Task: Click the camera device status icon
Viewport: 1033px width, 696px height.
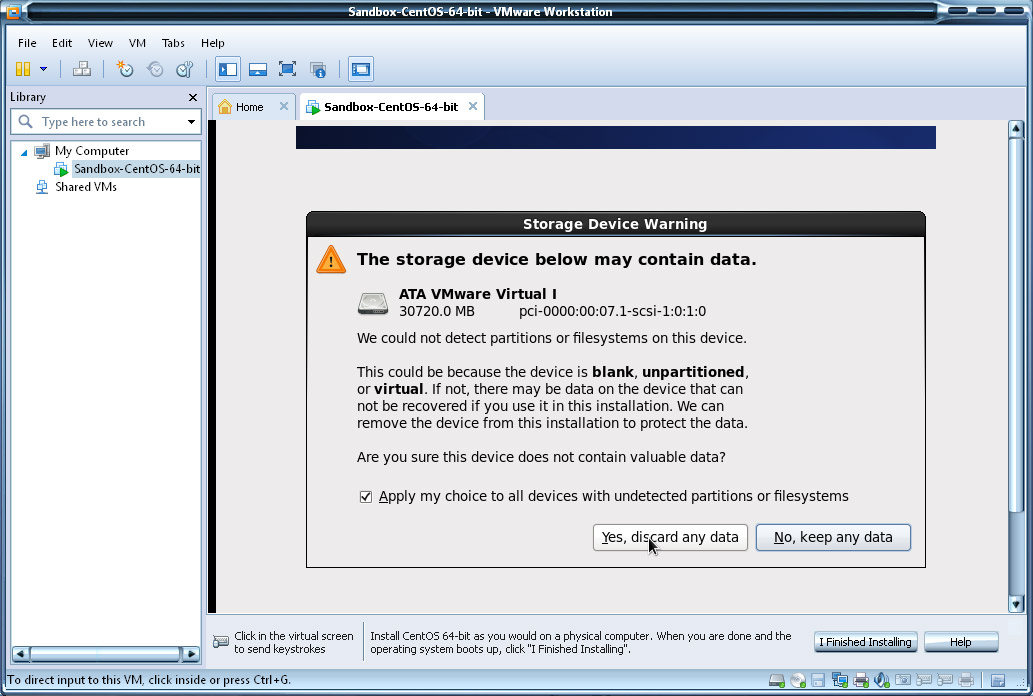Action: [903, 680]
